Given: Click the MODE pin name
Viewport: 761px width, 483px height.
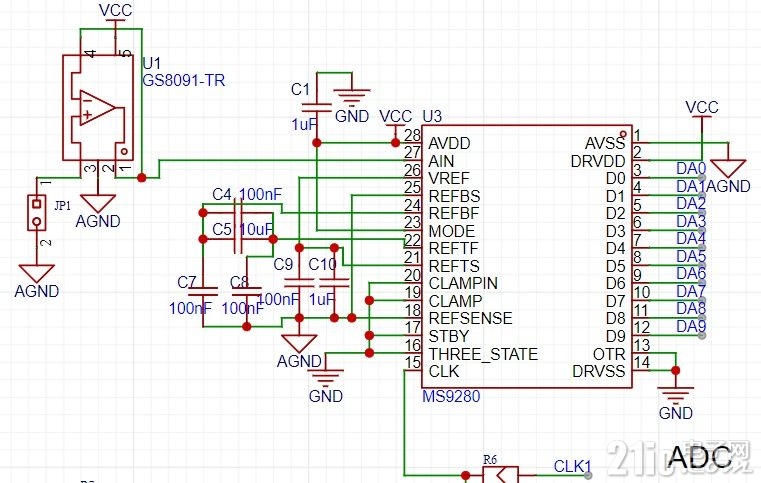Looking at the screenshot, I should (x=452, y=231).
